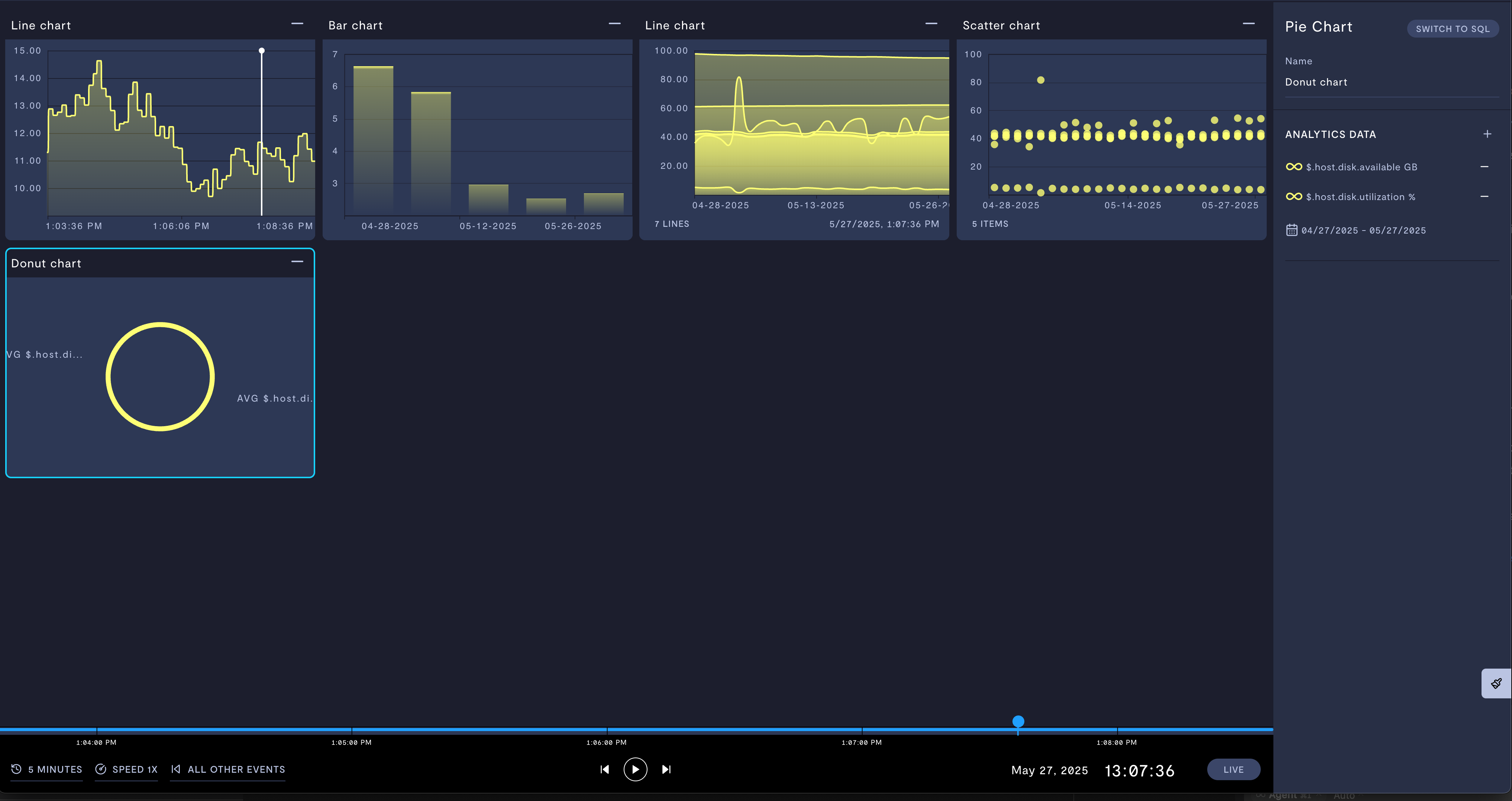The height and width of the screenshot is (801, 1512).
Task: Click the blue timeline playhead marker
Action: tap(1018, 721)
